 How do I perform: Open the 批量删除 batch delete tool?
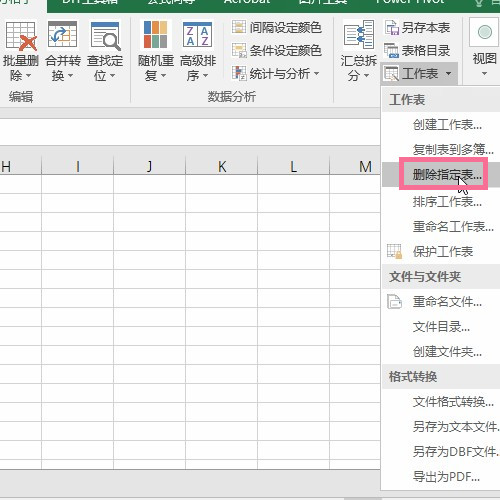21,51
